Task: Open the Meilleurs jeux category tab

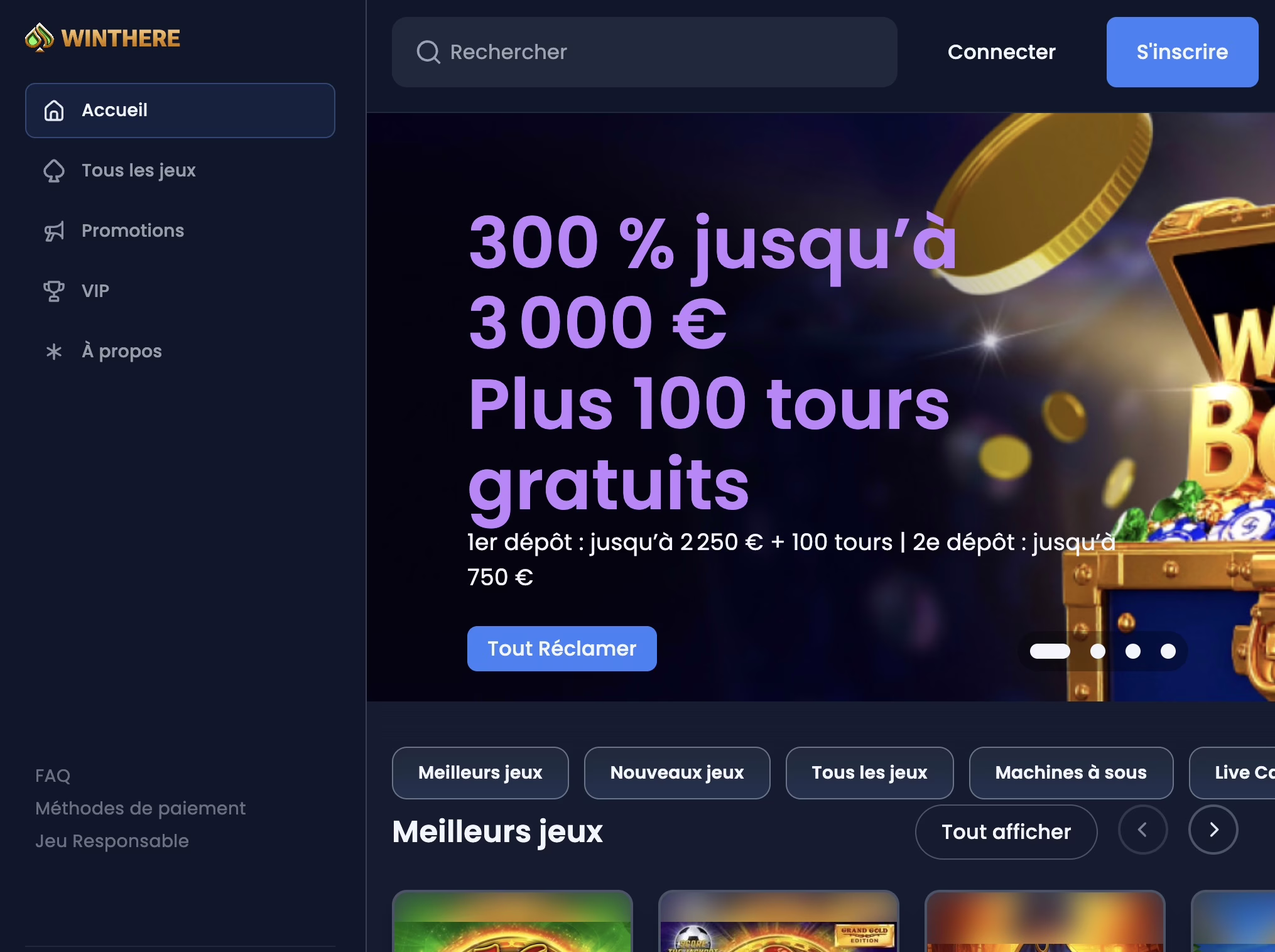Action: point(480,772)
